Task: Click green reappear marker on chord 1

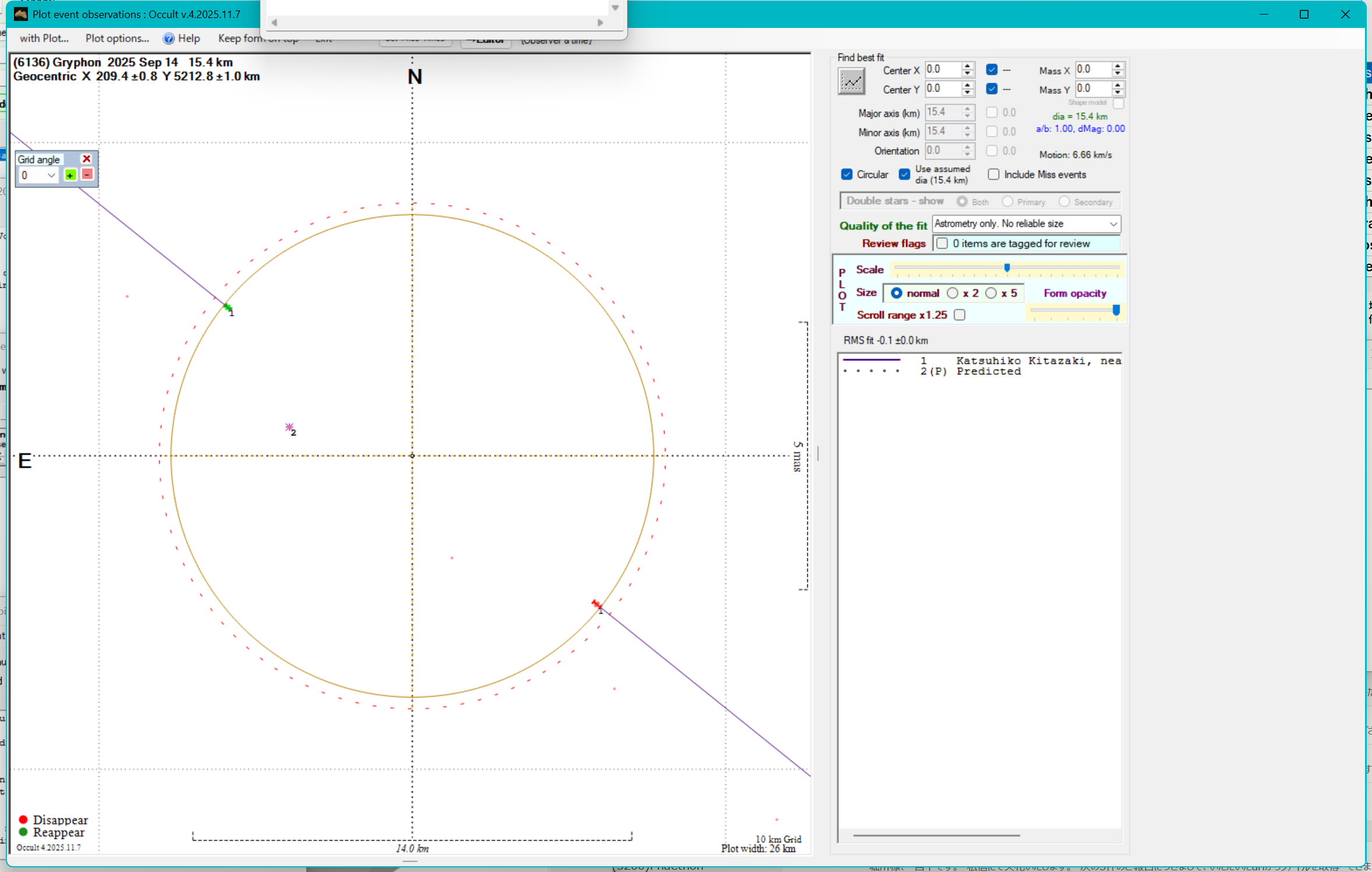Action: (x=227, y=307)
